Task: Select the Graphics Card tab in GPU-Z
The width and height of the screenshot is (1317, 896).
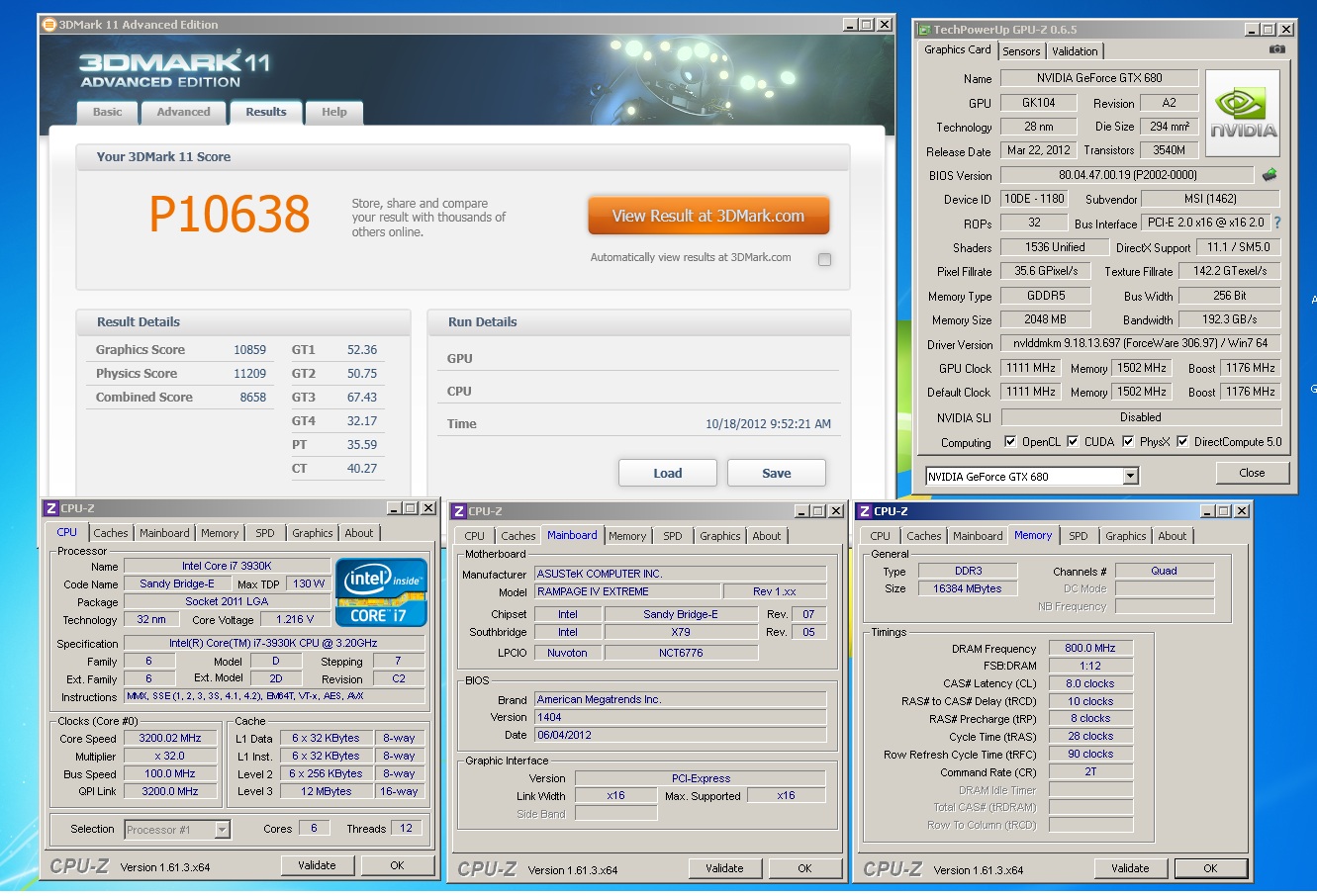Action: 957,49
